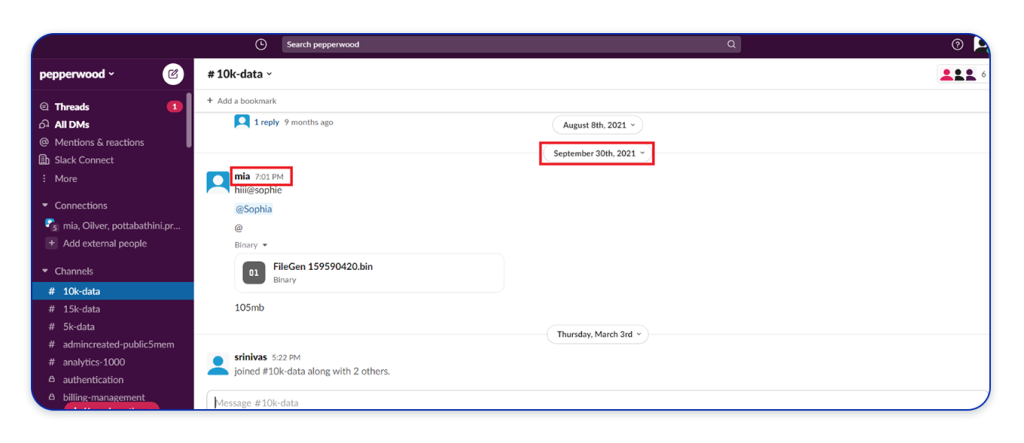Screen dimensions: 1024x443
Task: Click the 5:22 PM timestamp
Action: pyautogui.click(x=286, y=358)
